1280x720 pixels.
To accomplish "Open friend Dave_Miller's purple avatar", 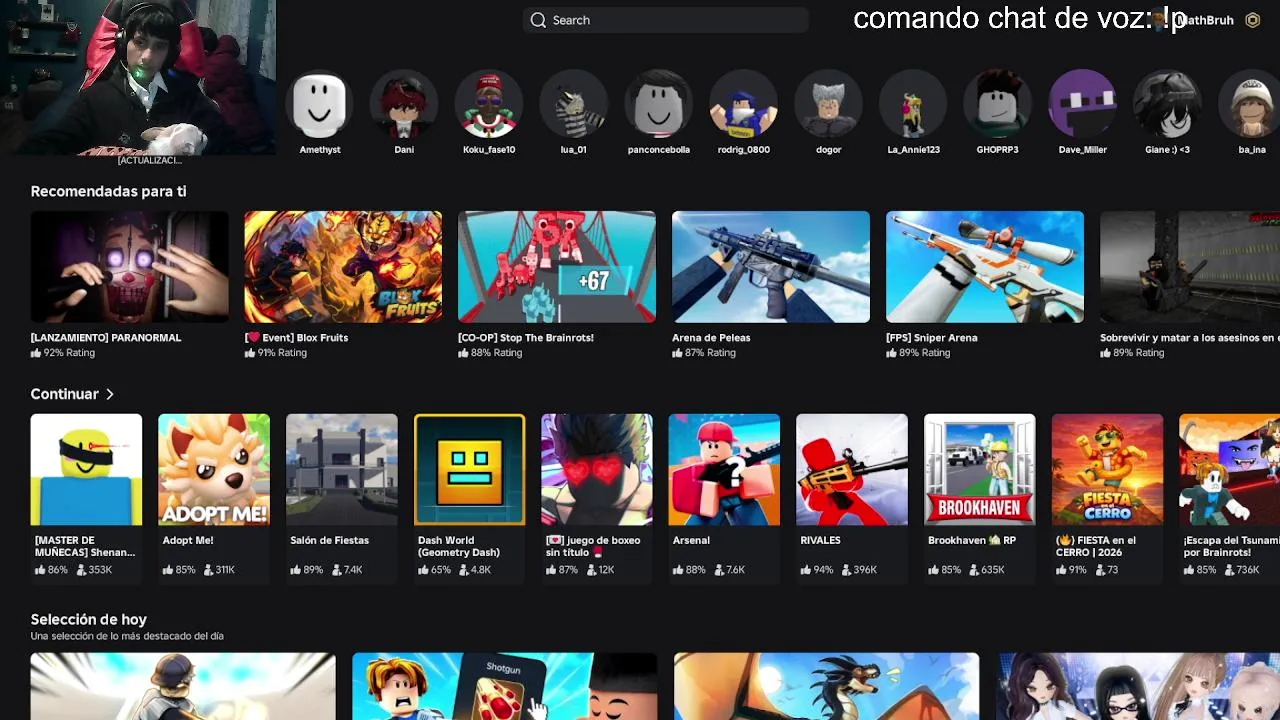I will 1083,104.
